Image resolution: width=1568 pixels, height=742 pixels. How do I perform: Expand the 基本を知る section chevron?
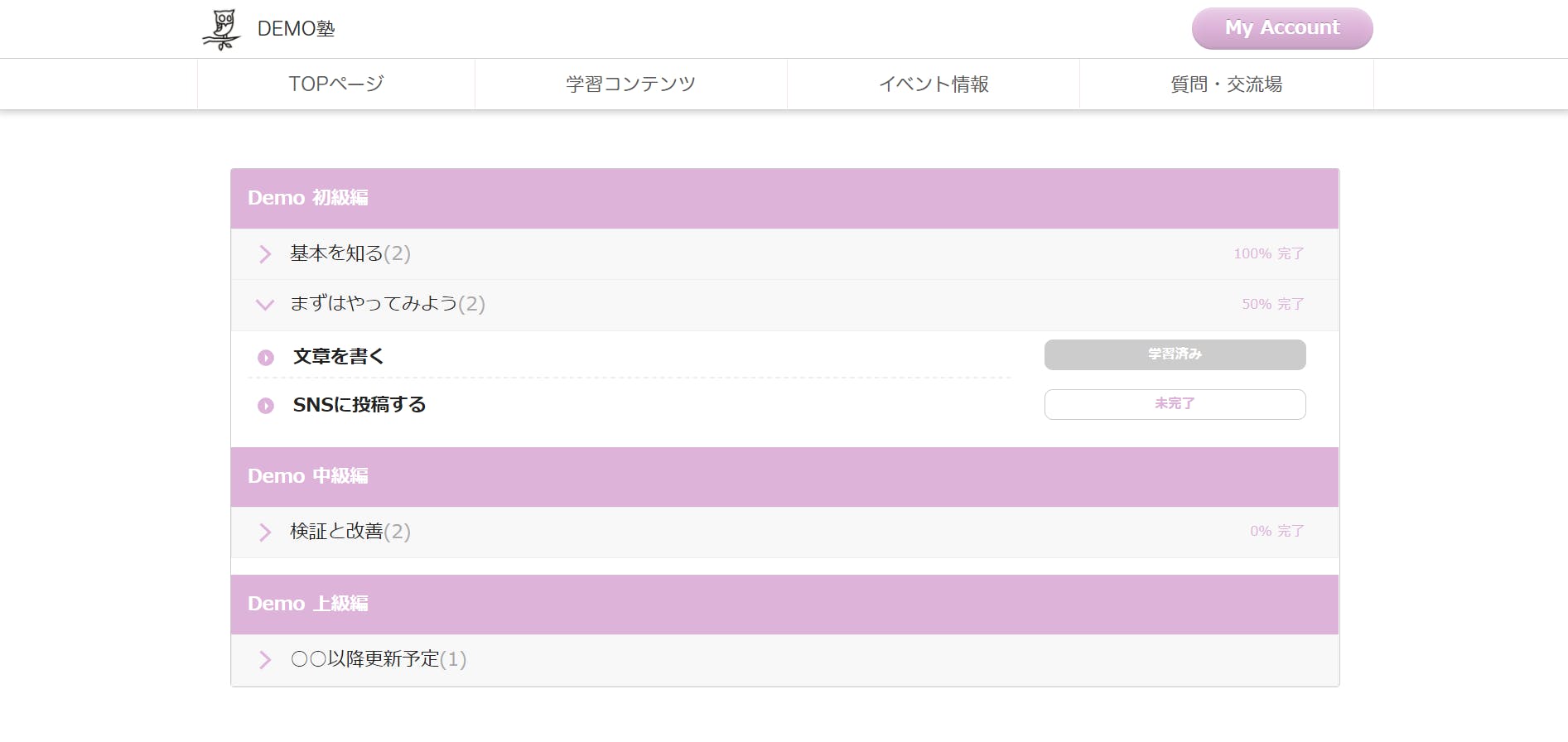pos(265,254)
